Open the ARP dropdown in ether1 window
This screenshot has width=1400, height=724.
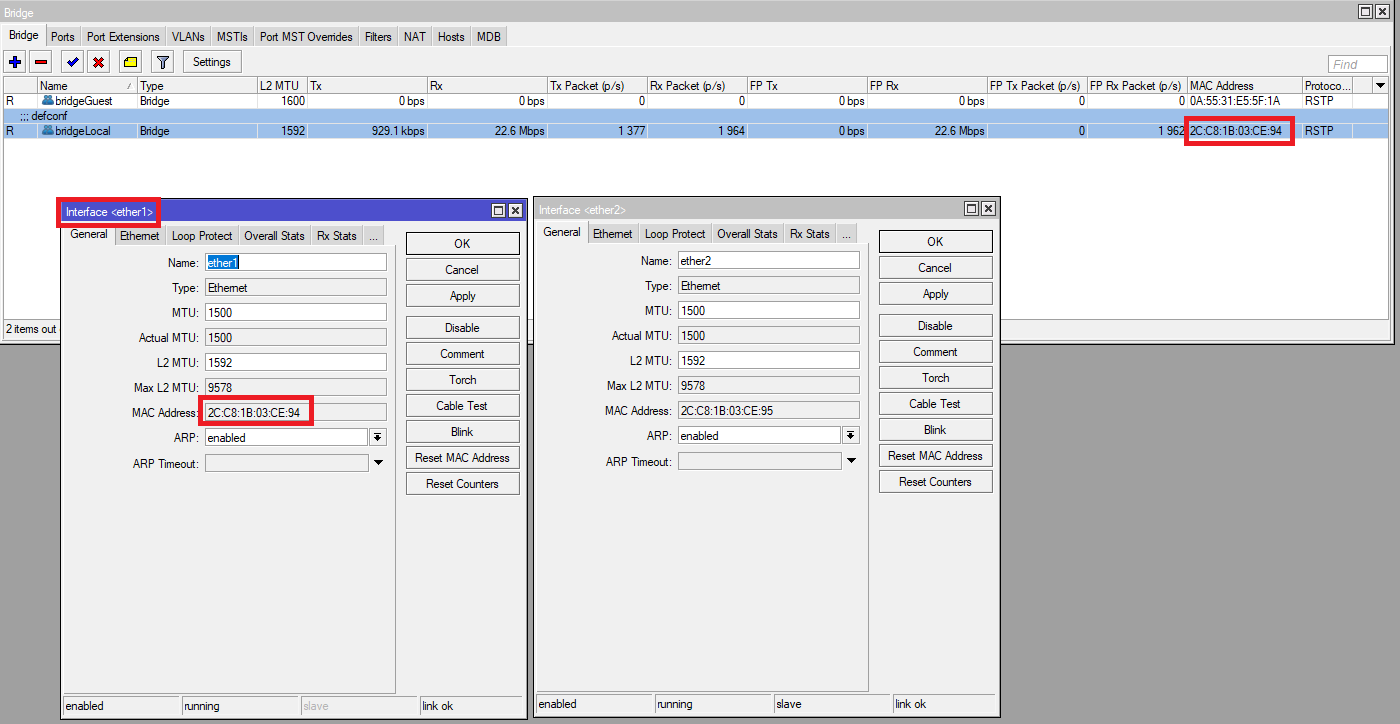378,437
